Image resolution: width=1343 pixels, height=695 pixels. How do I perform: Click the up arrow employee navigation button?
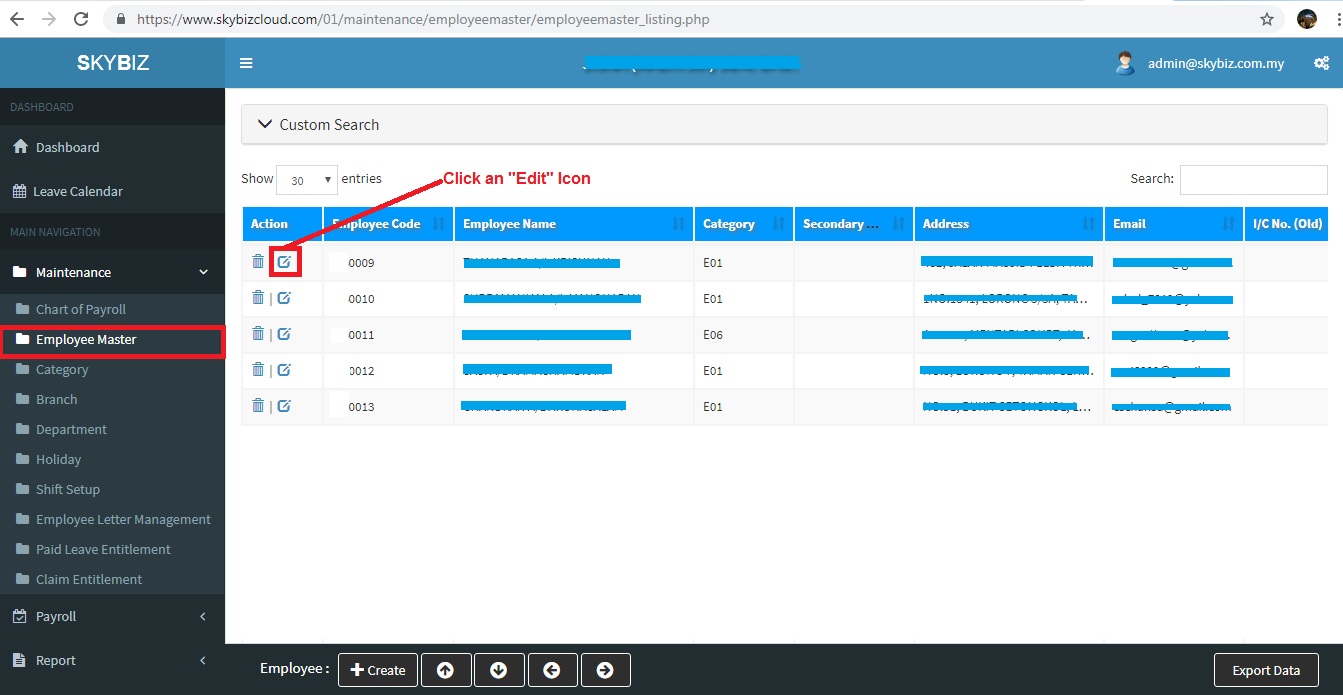446,670
